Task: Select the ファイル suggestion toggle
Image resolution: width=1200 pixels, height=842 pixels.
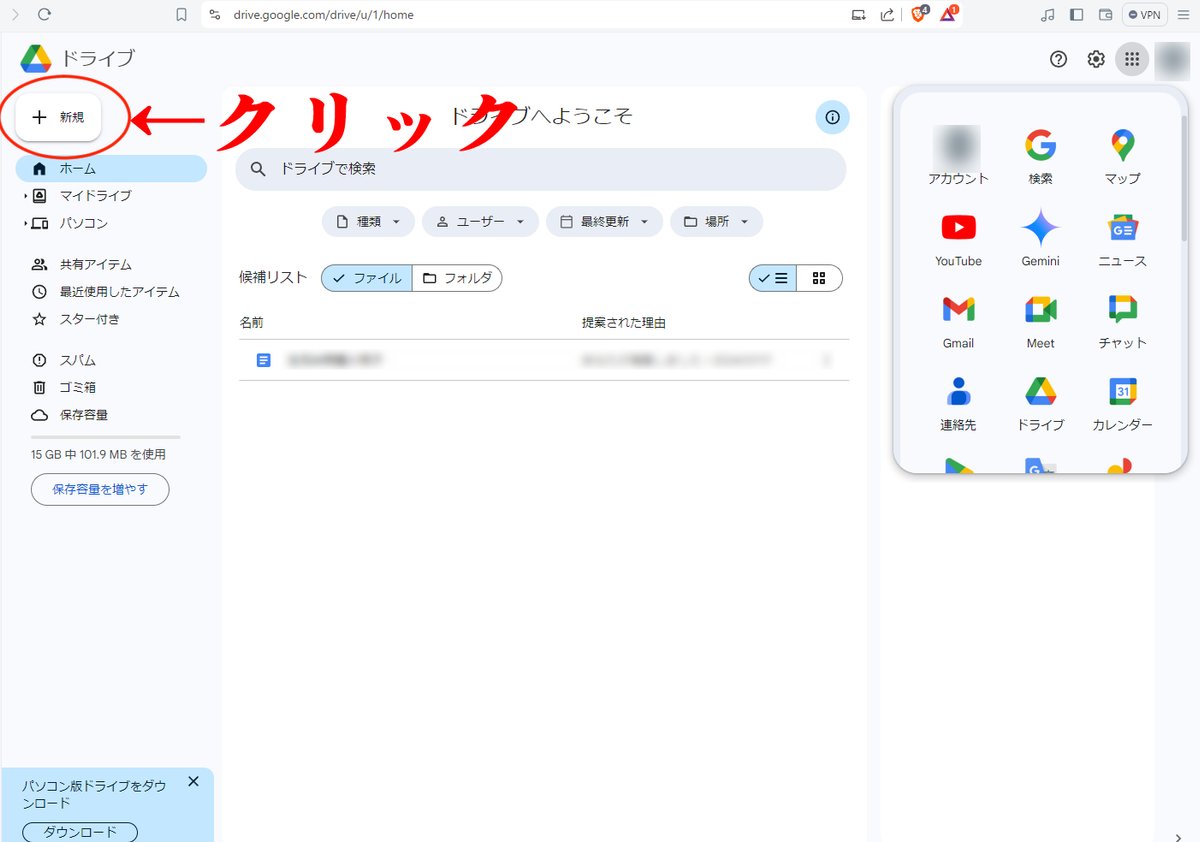Action: pyautogui.click(x=367, y=278)
